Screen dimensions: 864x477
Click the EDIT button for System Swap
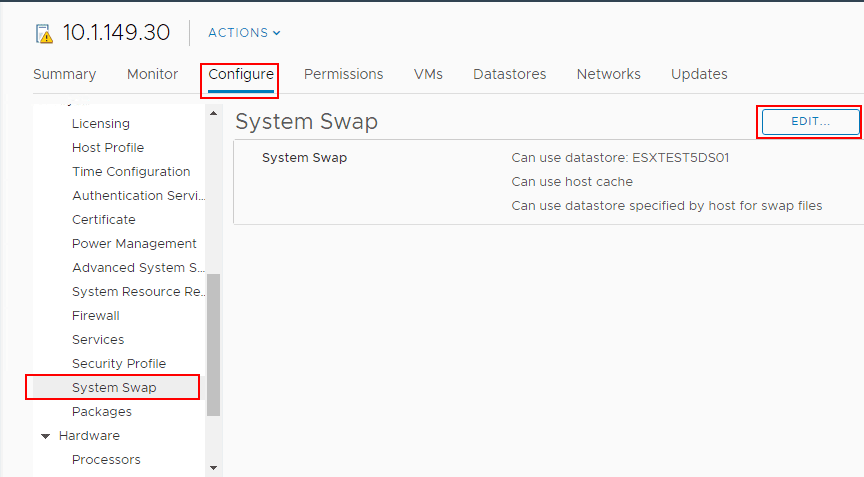[810, 121]
